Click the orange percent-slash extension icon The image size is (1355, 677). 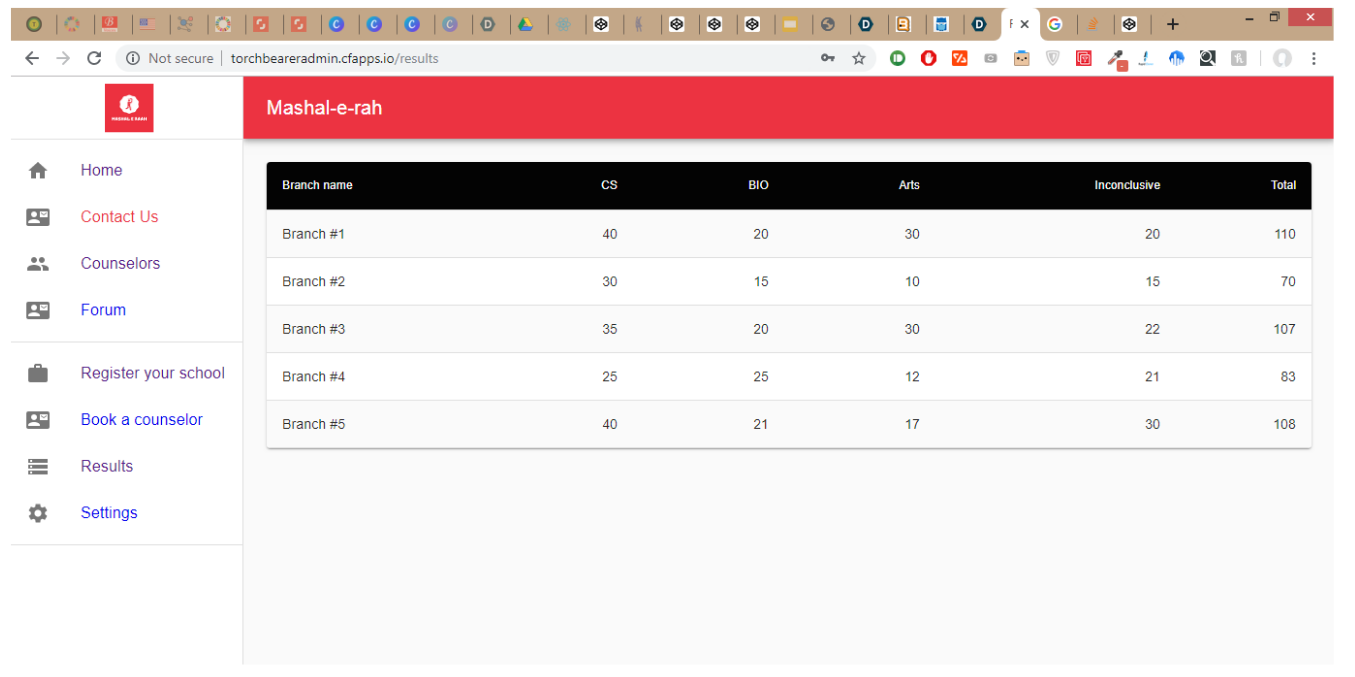click(x=960, y=58)
